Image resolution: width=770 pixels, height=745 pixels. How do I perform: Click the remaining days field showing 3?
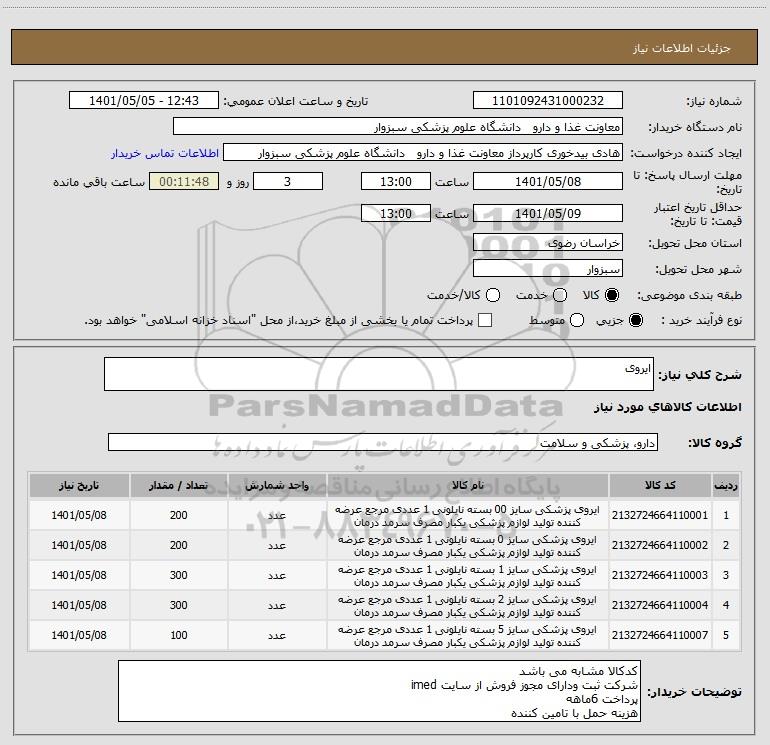coord(288,181)
